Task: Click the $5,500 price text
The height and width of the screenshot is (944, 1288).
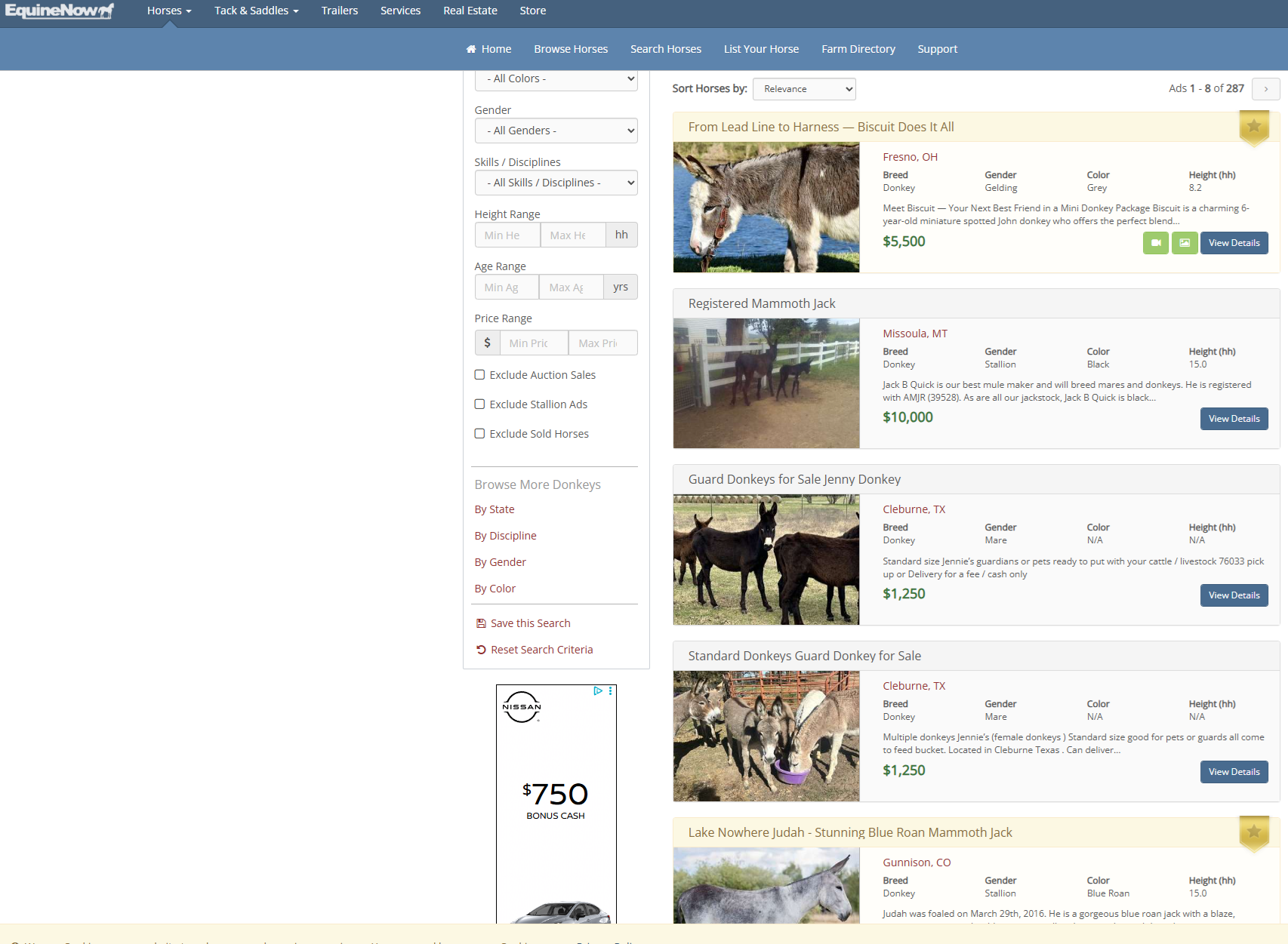Action: (x=904, y=241)
